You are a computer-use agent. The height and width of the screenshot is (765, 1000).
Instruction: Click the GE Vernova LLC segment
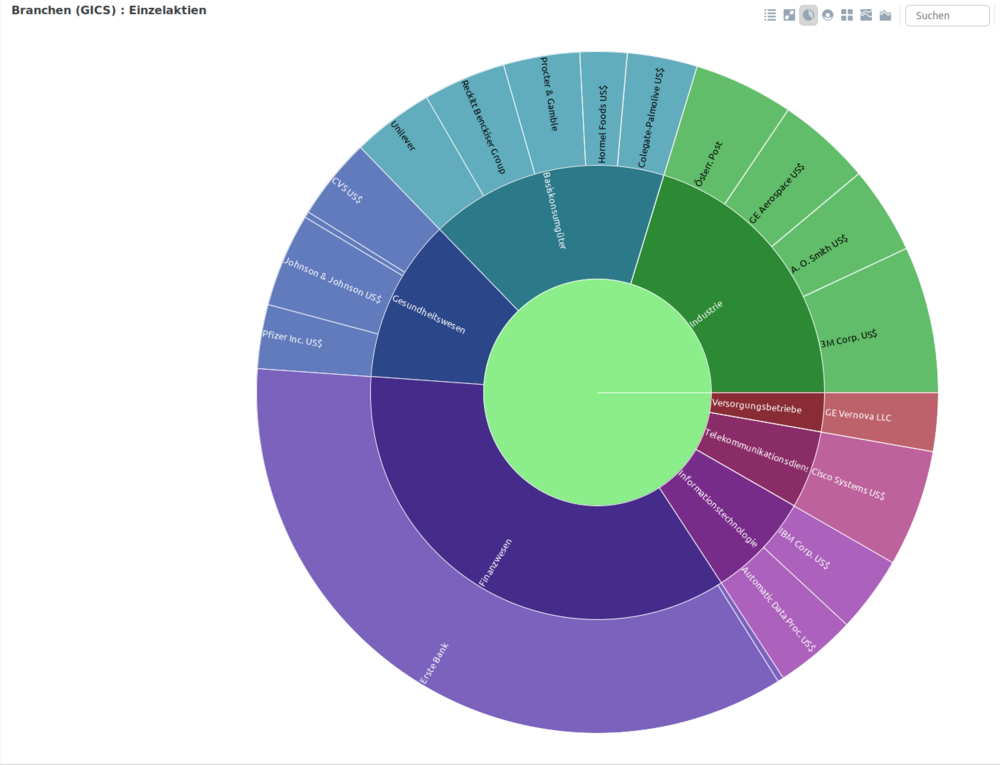click(877, 418)
